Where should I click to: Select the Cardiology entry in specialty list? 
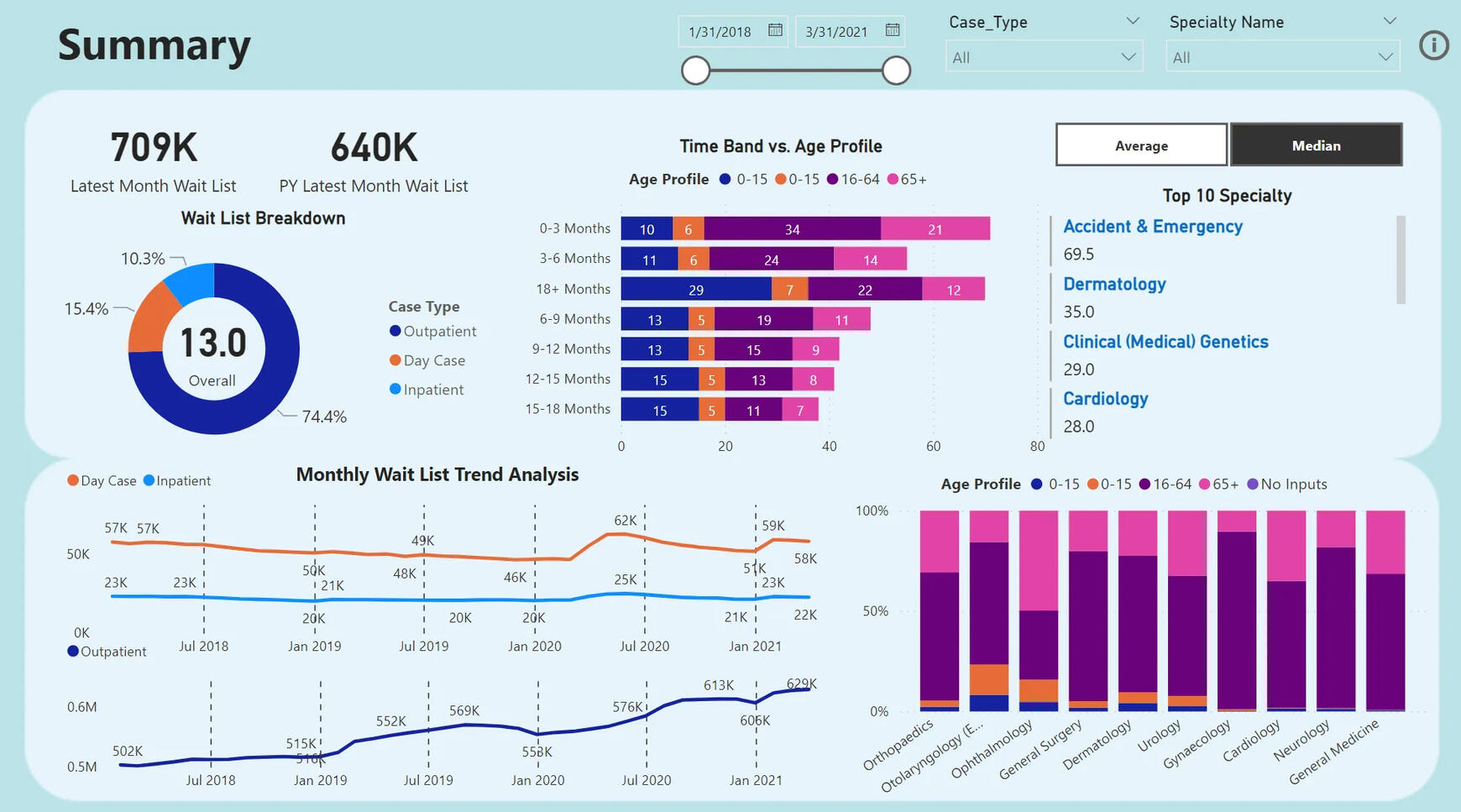click(1105, 399)
